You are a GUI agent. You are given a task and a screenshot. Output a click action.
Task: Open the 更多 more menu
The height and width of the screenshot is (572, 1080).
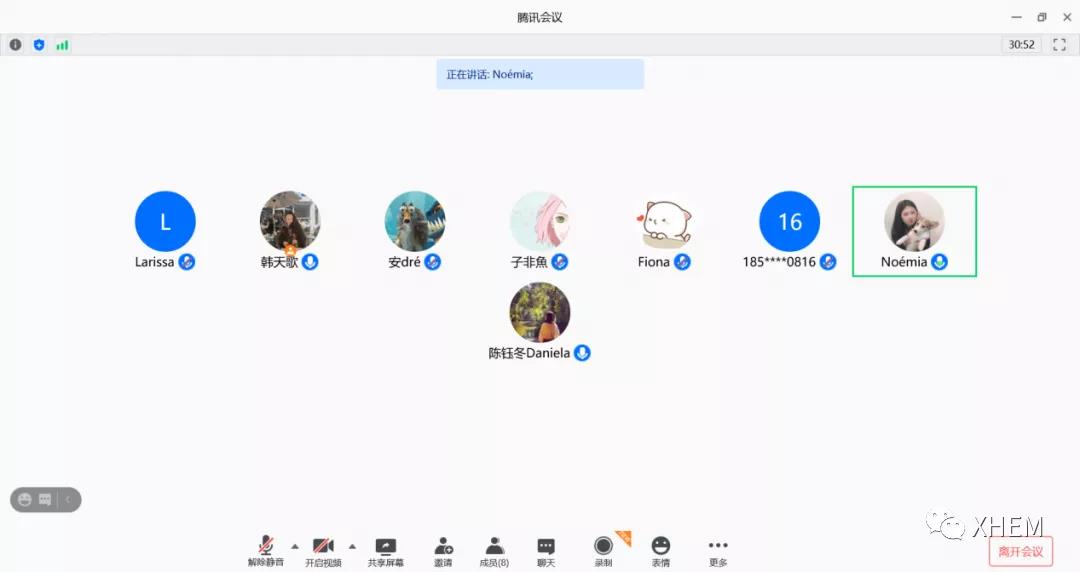click(x=717, y=549)
